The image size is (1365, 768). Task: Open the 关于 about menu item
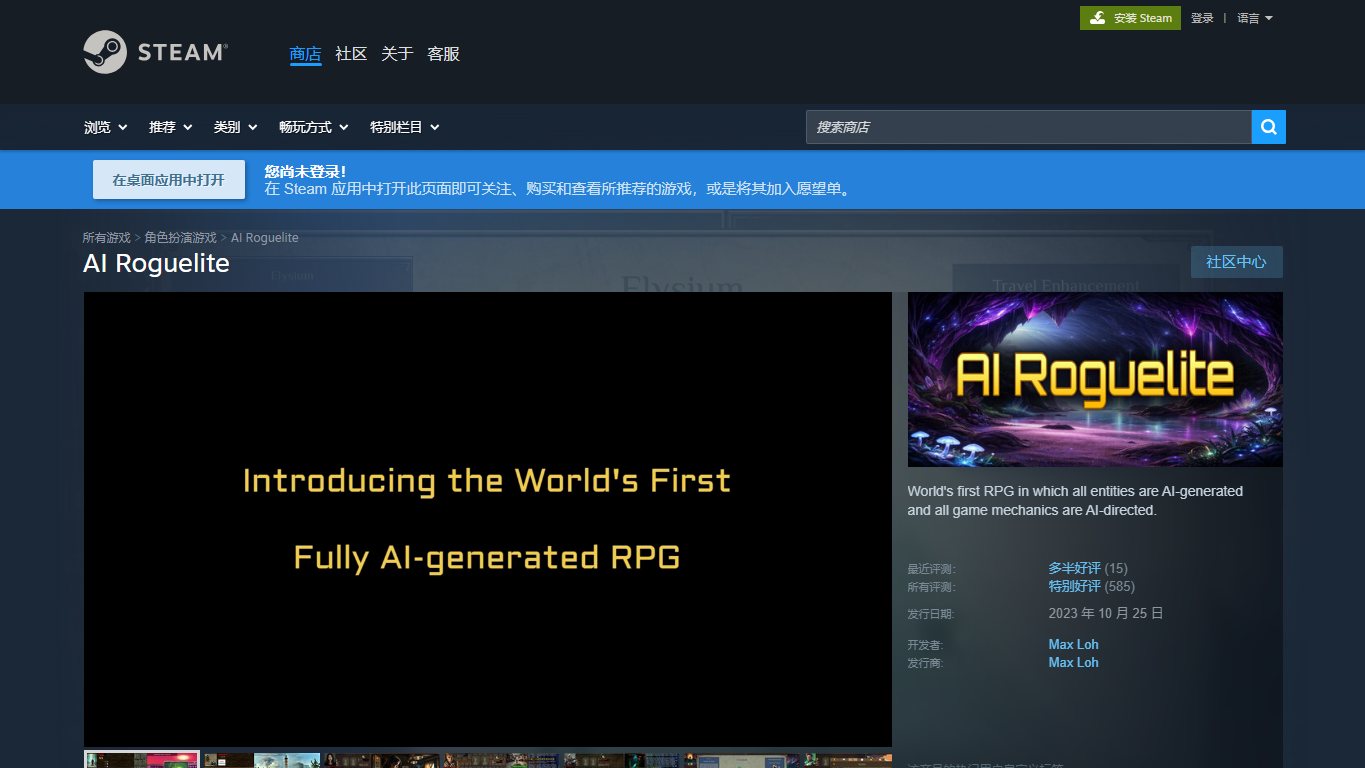[x=397, y=54]
